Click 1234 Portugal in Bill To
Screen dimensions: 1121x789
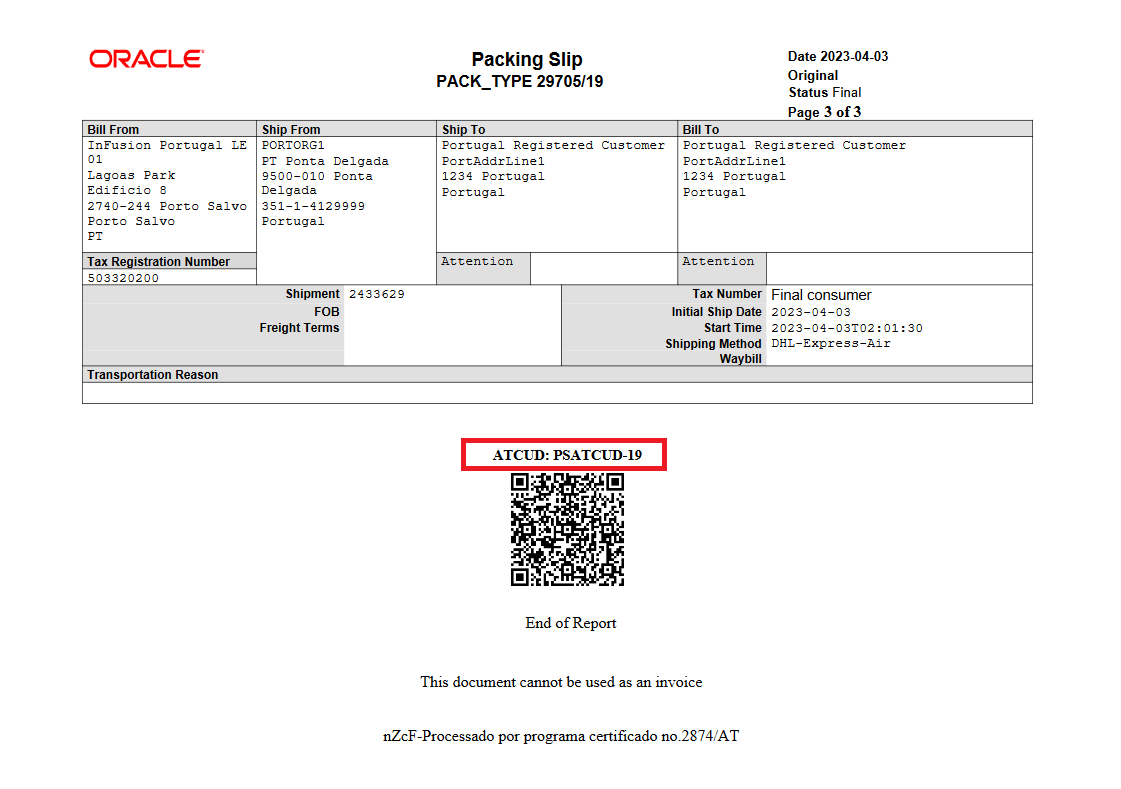(734, 176)
